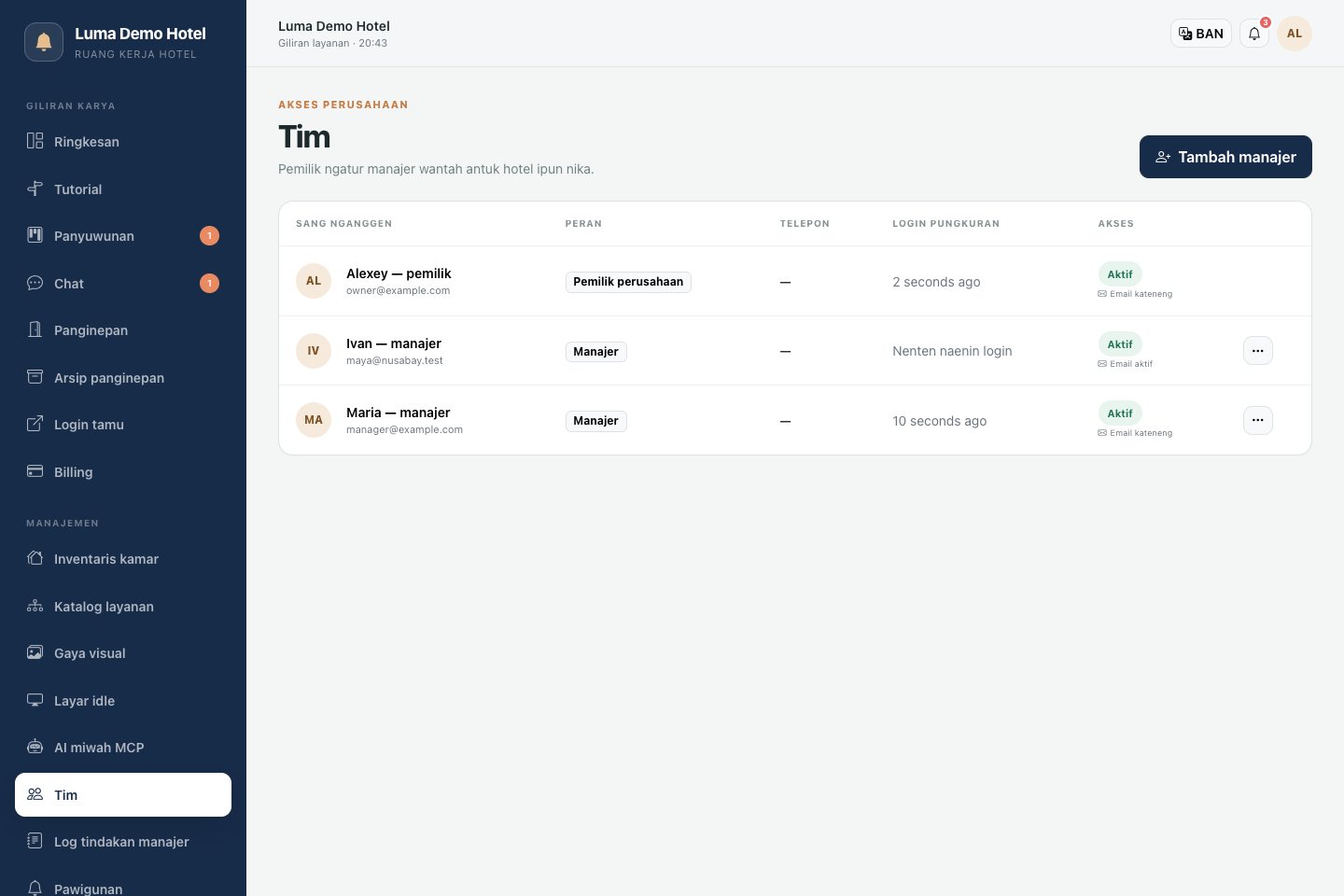Open the Tim menu item
Screen dimensions: 1344x896
[123, 795]
